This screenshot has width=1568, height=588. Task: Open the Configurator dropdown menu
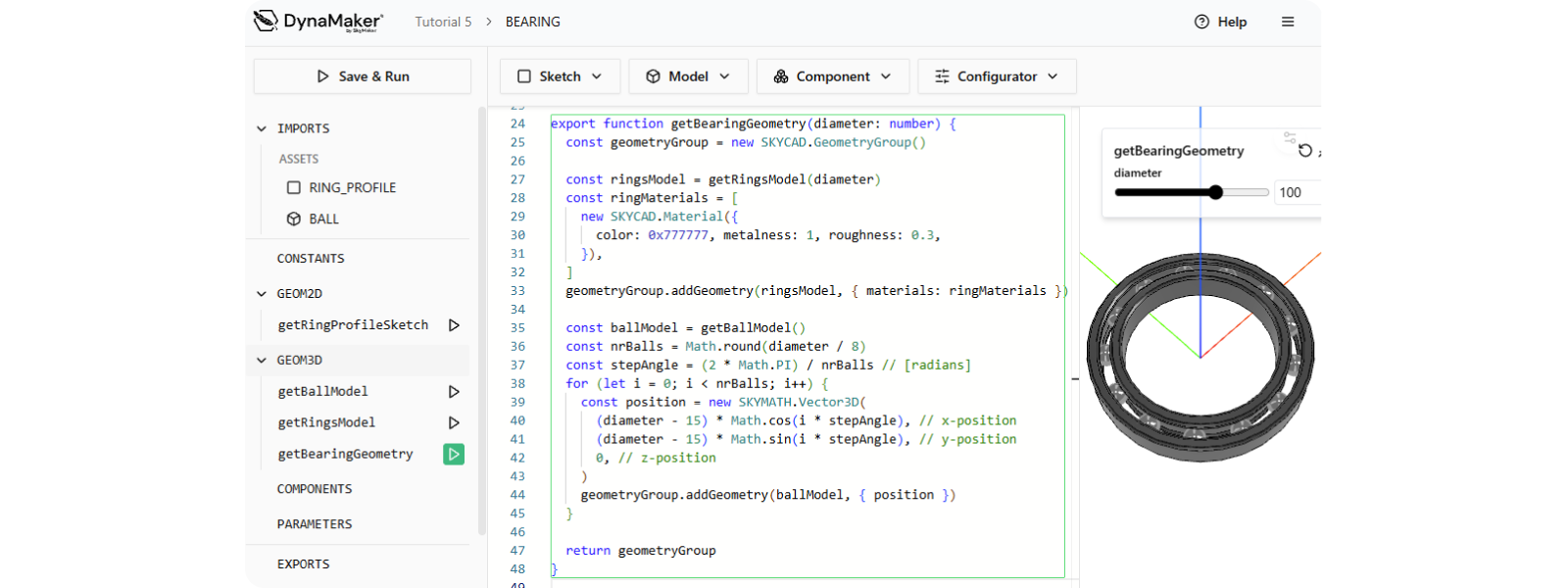coord(996,76)
